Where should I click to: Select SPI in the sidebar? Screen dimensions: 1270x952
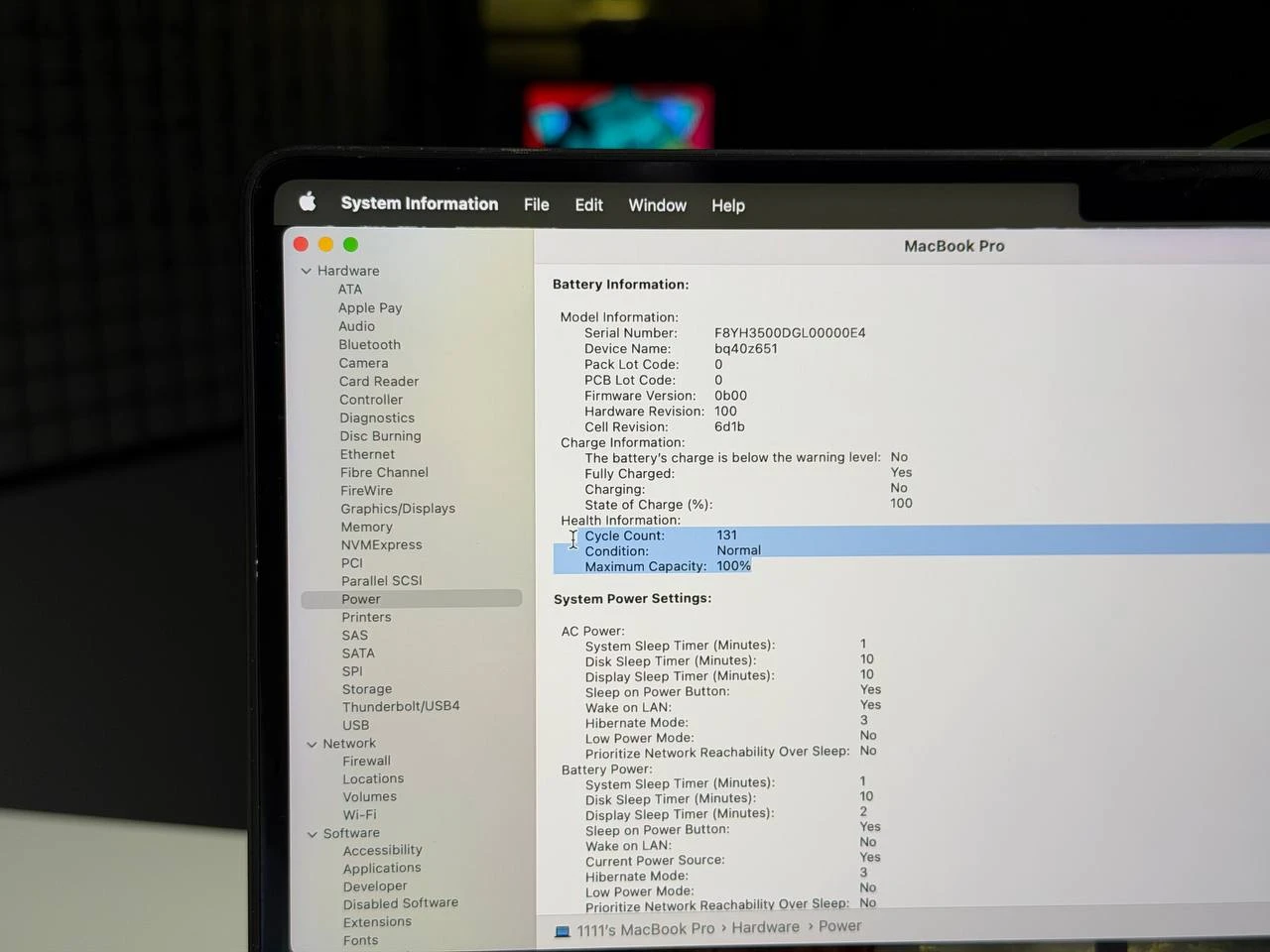click(352, 671)
